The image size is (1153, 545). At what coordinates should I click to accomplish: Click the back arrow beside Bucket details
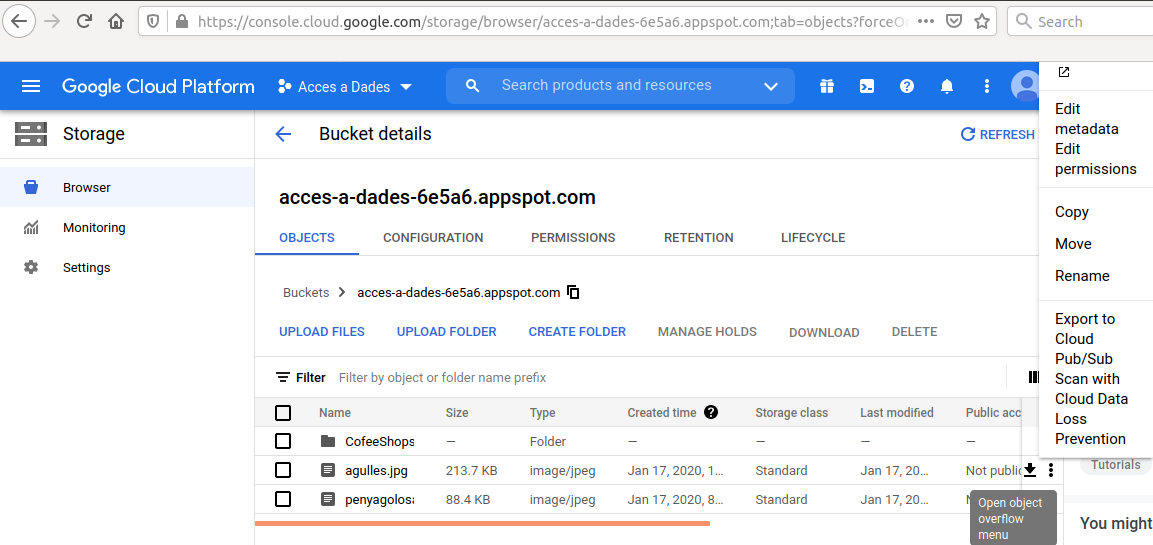(283, 134)
